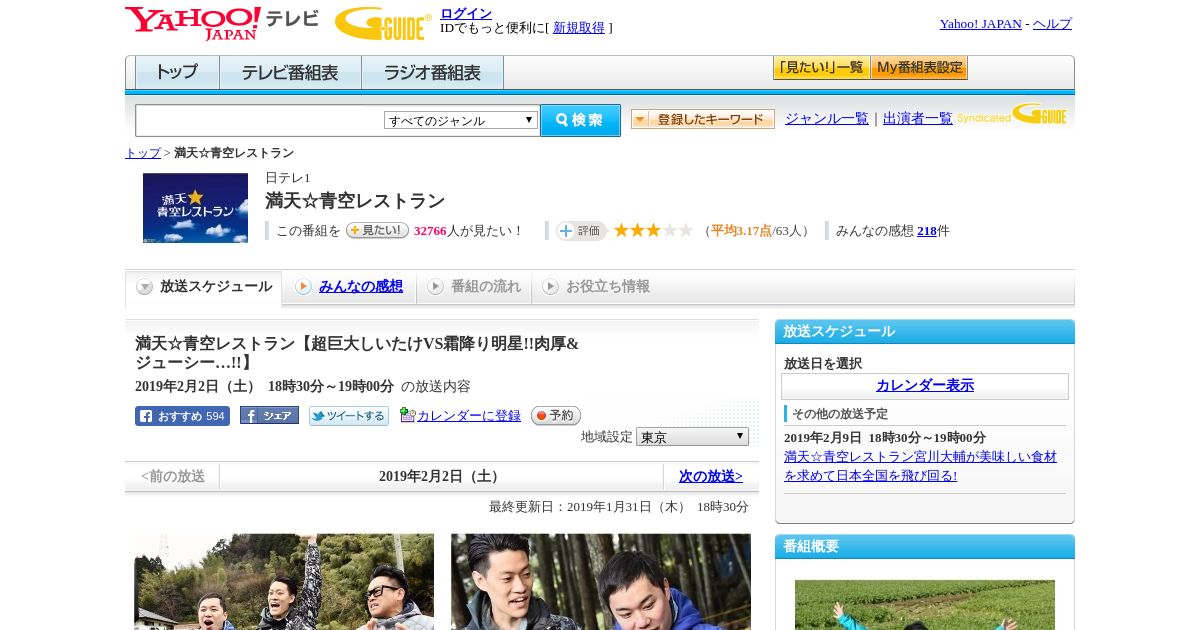The width and height of the screenshot is (1200, 630).
Task: Focus the program search input field
Action: point(260,120)
